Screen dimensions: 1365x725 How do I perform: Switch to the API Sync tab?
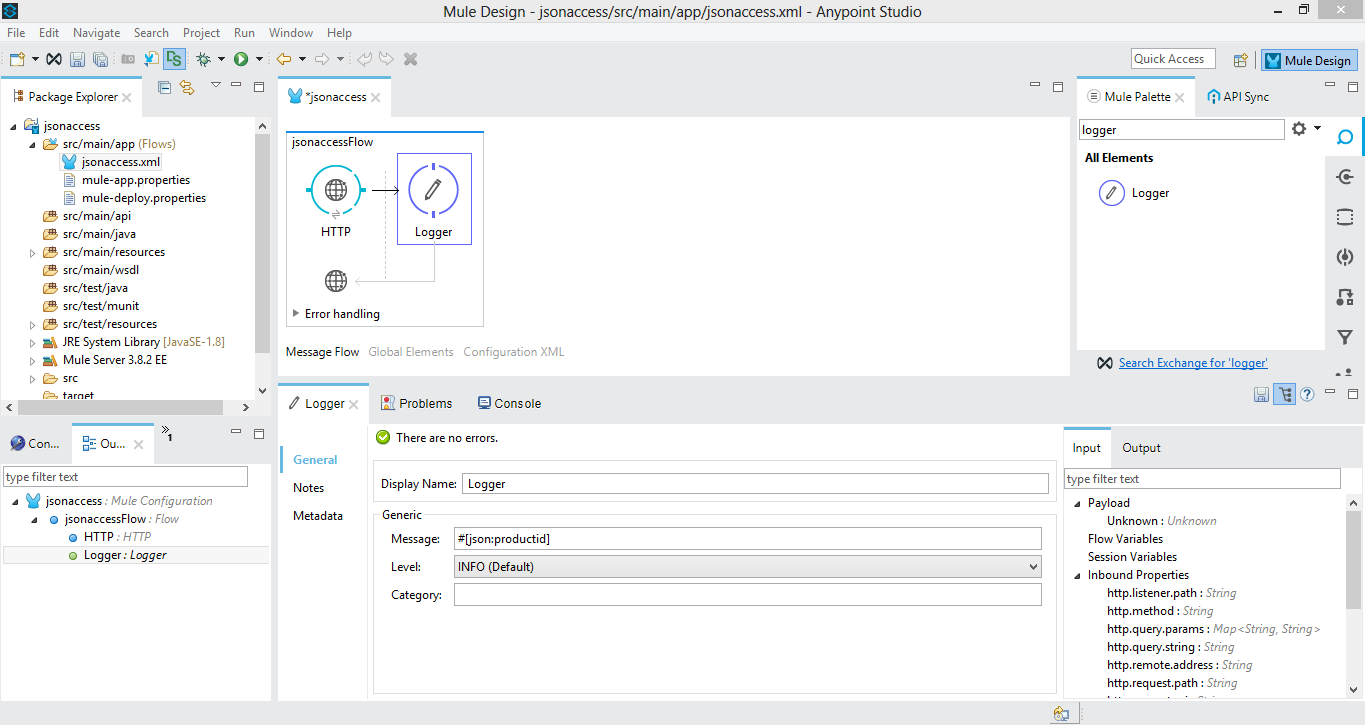pyautogui.click(x=1238, y=97)
